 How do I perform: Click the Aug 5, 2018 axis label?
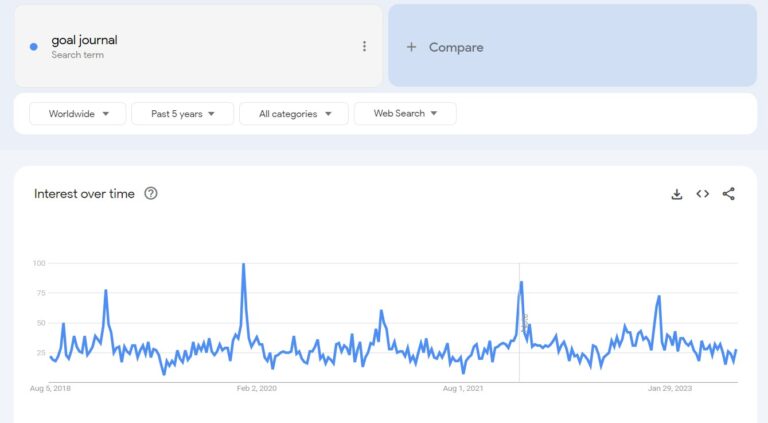[52, 389]
